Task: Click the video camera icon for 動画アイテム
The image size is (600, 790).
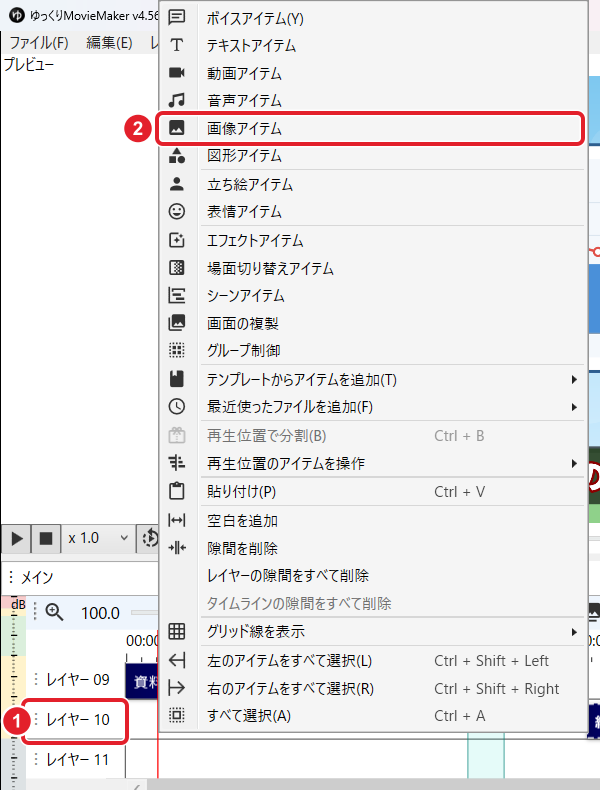Action: click(176, 73)
